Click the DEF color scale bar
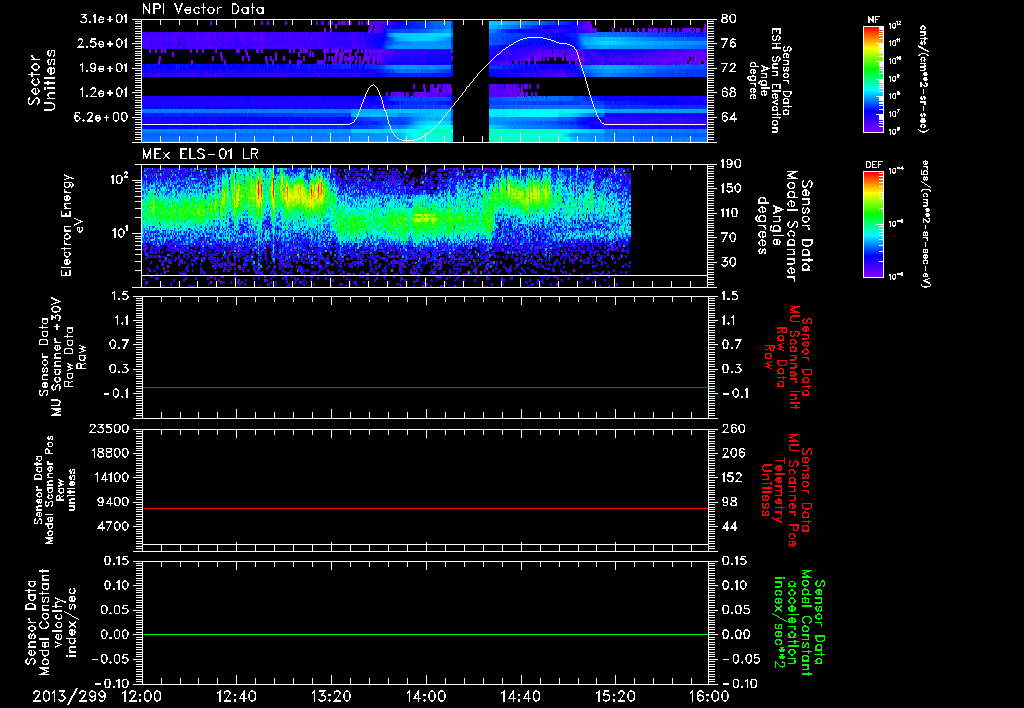Viewport: 1024px width, 708px height. tap(874, 223)
